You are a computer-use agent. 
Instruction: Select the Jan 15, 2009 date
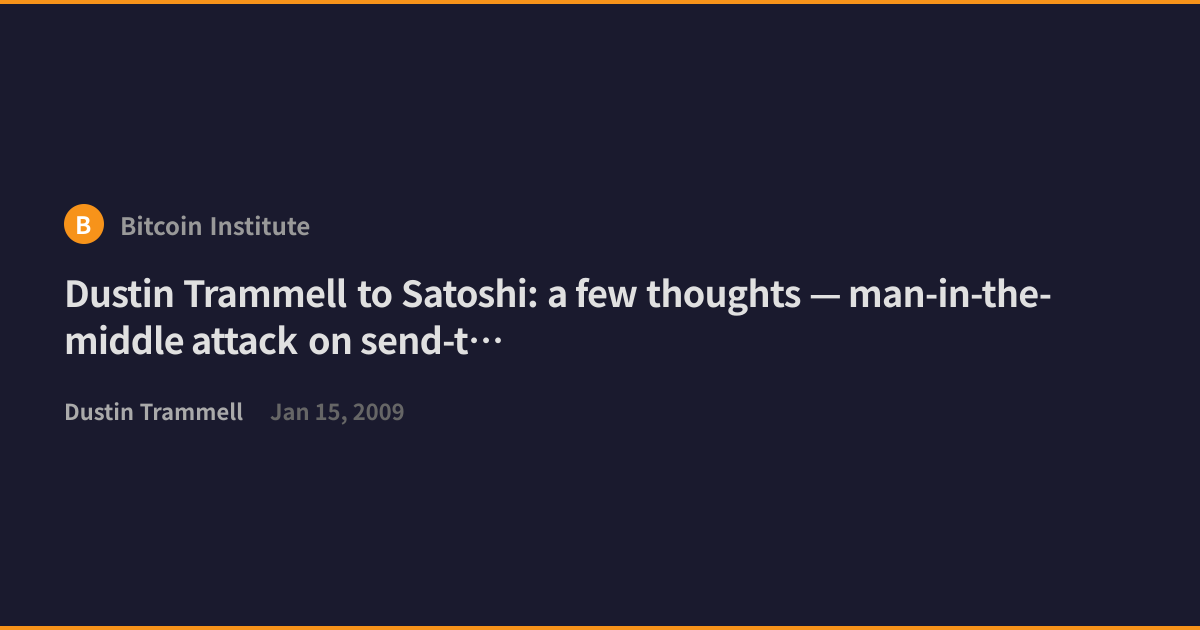337,412
